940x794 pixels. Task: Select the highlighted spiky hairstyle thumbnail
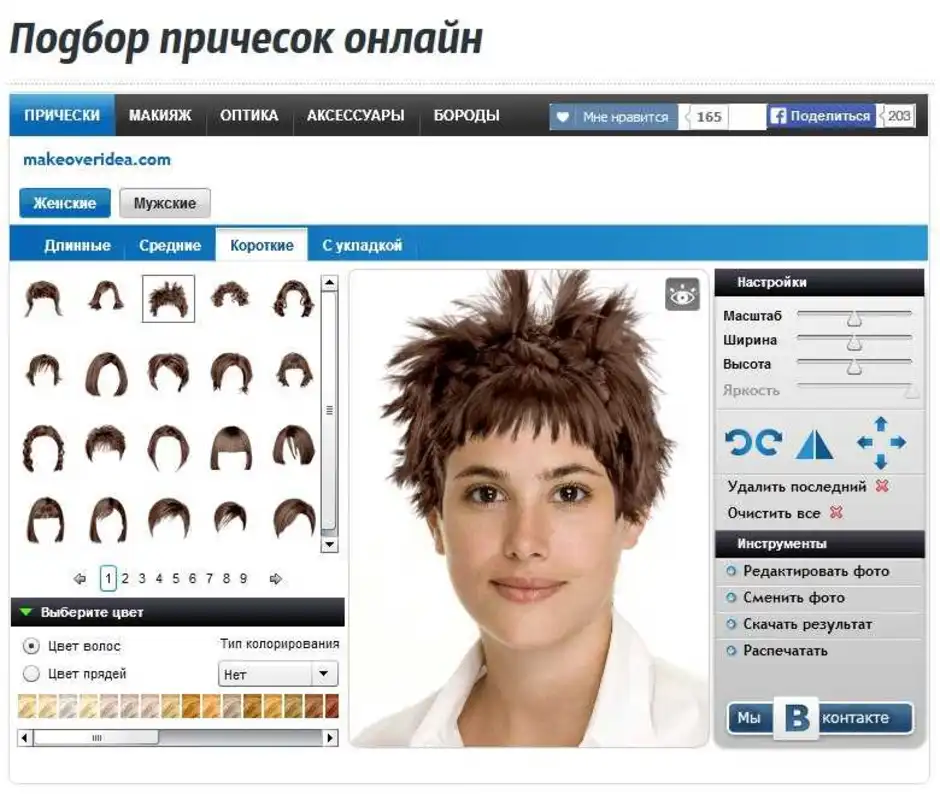168,298
